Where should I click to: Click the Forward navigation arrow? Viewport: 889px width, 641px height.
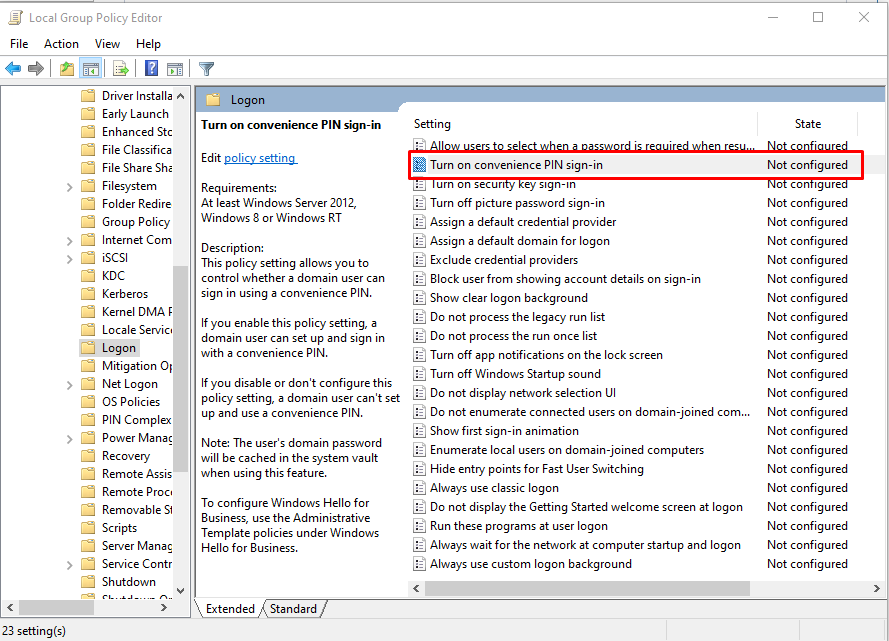36,68
